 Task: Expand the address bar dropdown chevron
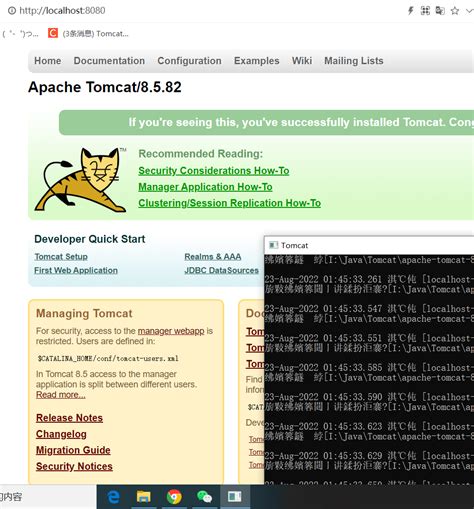pyautogui.click(x=470, y=11)
